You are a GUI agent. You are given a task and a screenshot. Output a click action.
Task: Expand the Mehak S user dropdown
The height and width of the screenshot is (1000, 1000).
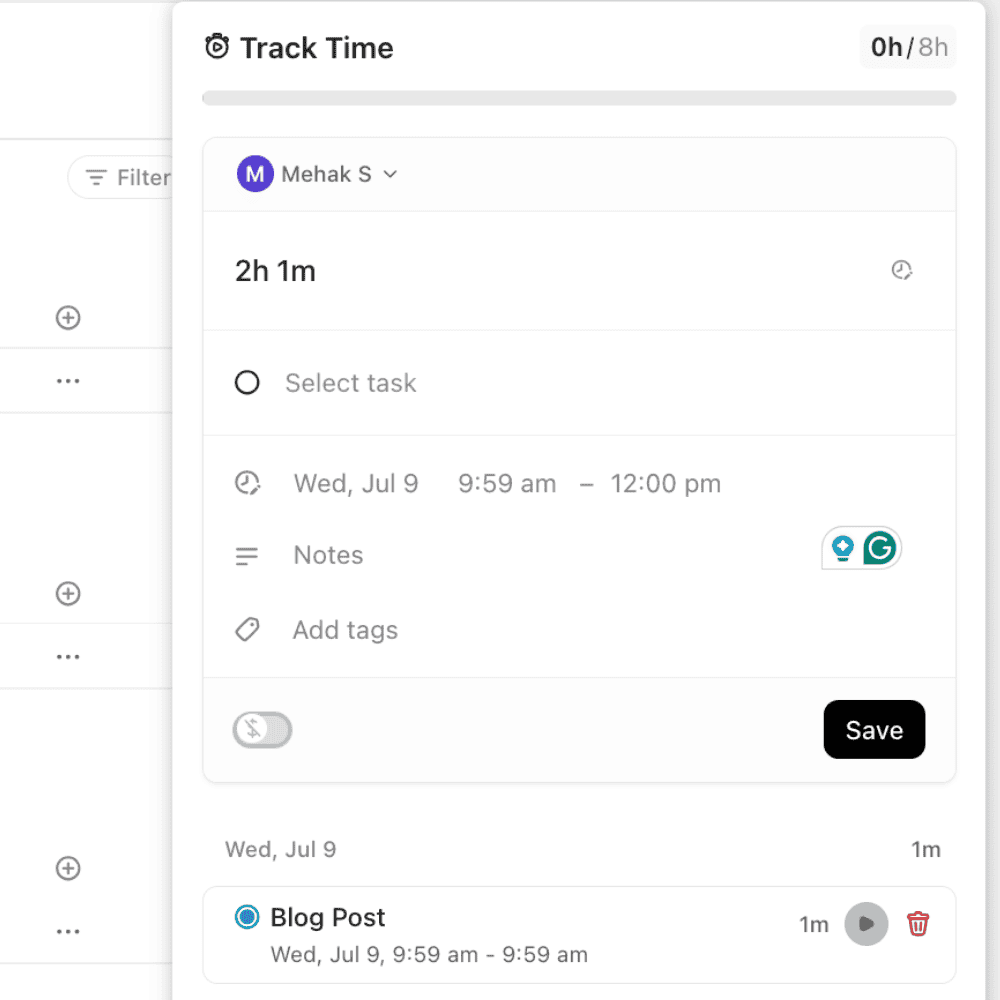[x=390, y=174]
